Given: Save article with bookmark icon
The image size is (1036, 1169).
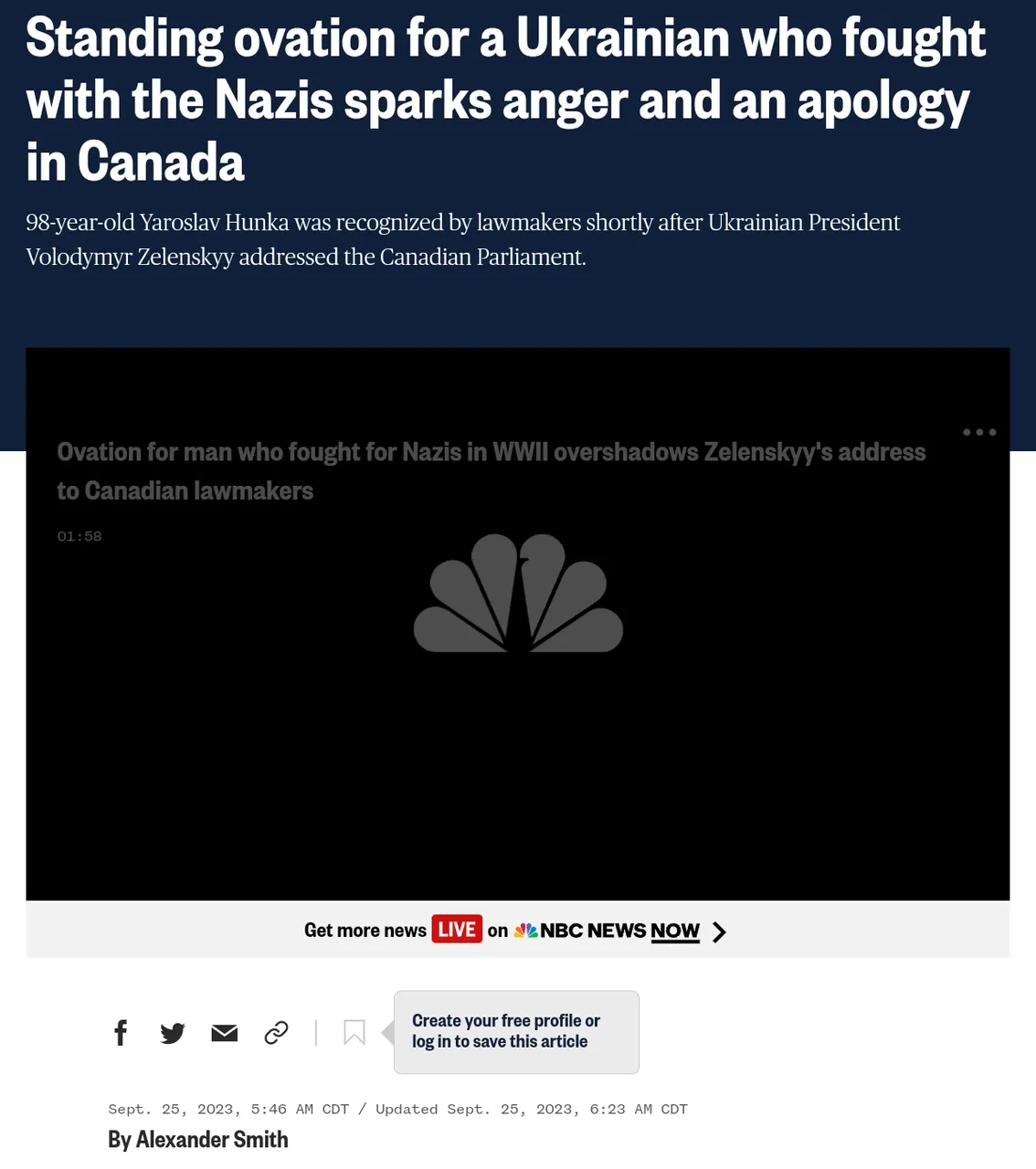Looking at the screenshot, I should tap(354, 1033).
